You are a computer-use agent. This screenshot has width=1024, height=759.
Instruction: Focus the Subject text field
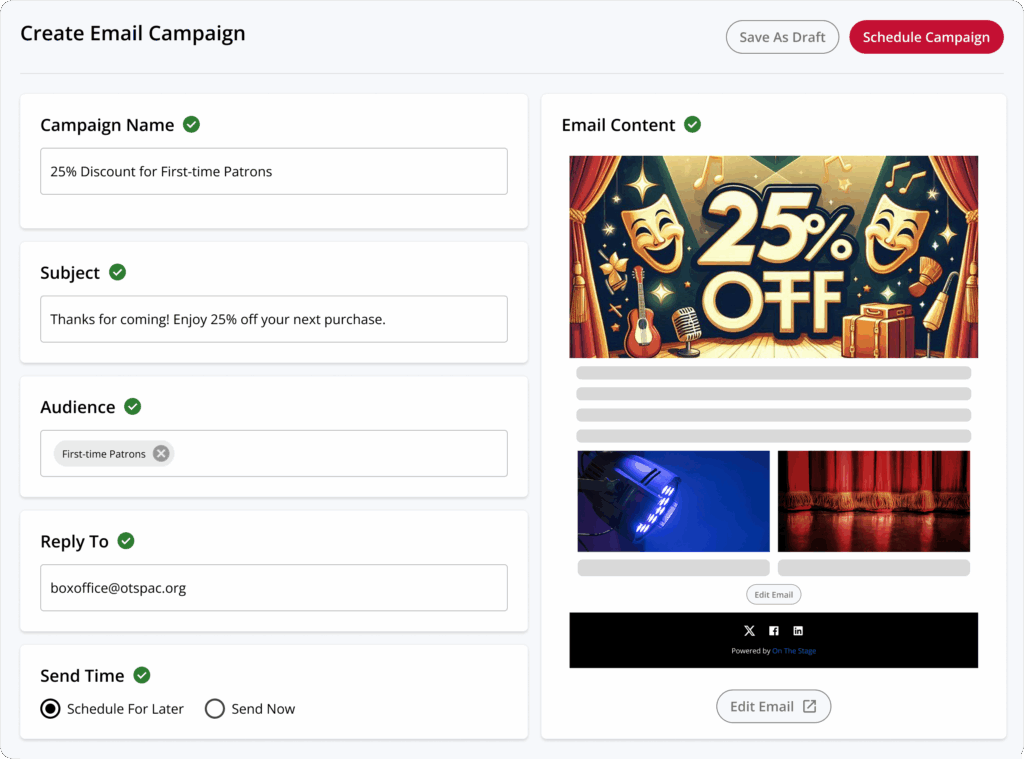click(x=274, y=319)
